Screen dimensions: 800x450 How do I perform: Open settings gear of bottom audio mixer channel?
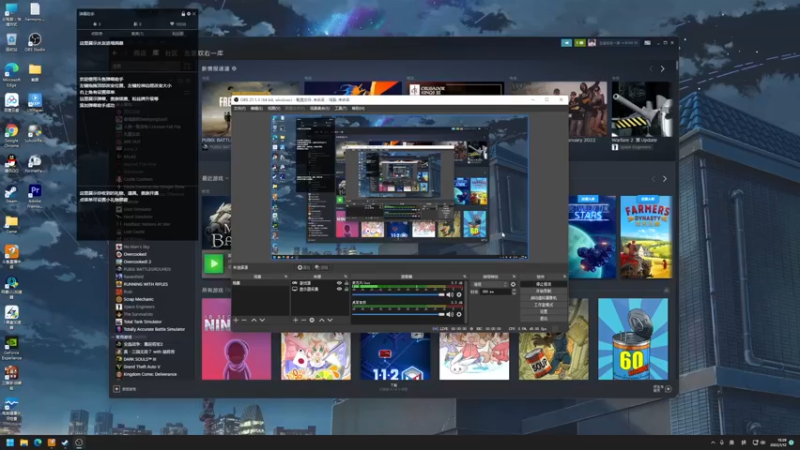(x=459, y=314)
